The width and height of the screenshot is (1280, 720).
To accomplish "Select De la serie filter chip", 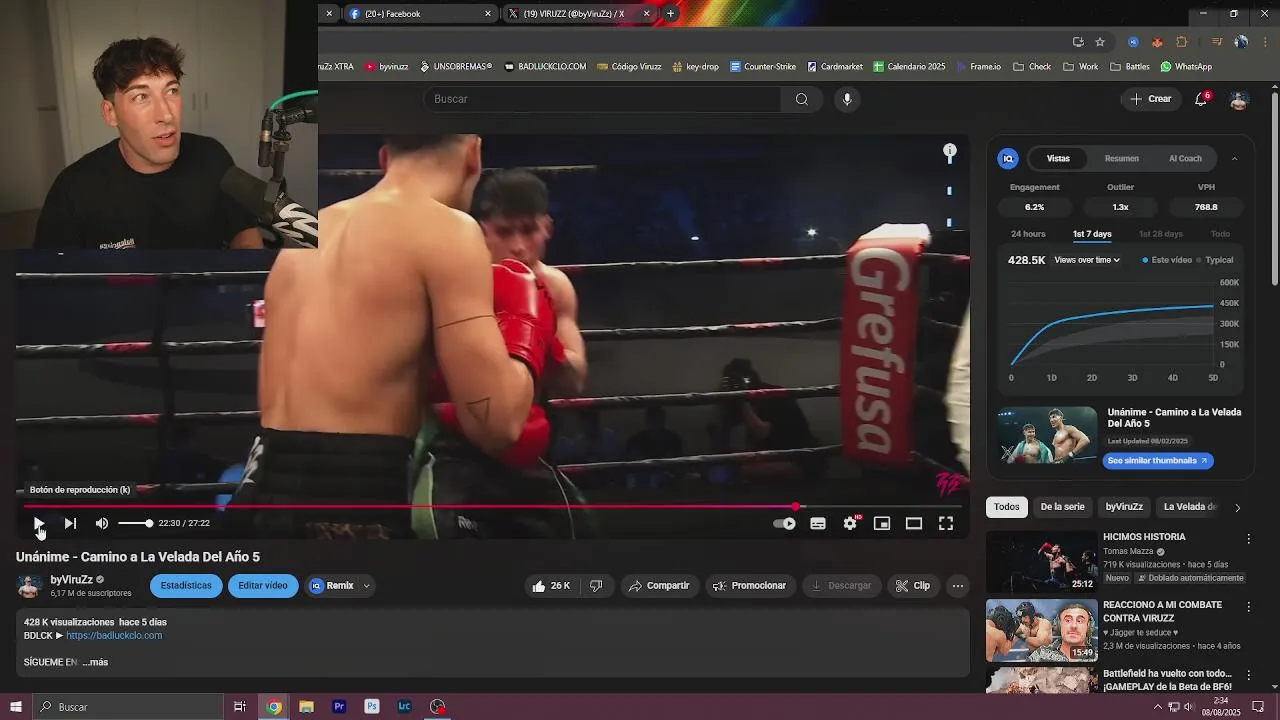I will [1062, 507].
